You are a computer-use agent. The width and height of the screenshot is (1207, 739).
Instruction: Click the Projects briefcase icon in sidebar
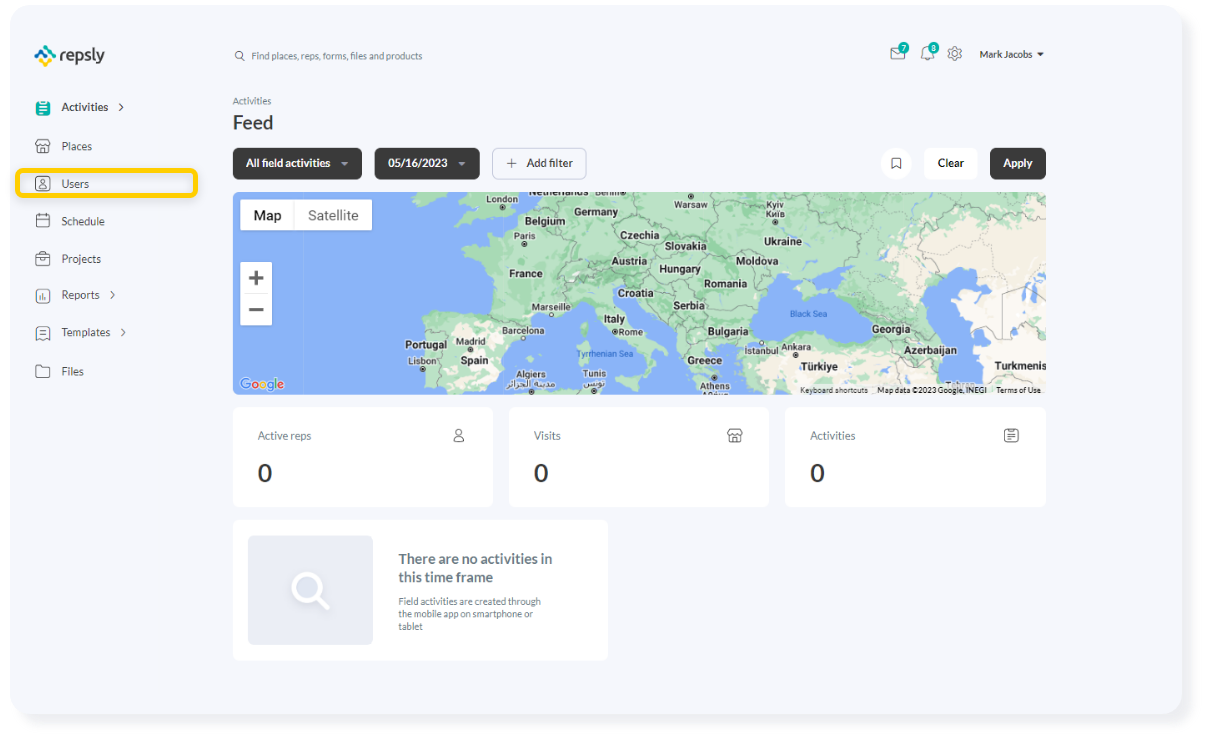point(43,259)
